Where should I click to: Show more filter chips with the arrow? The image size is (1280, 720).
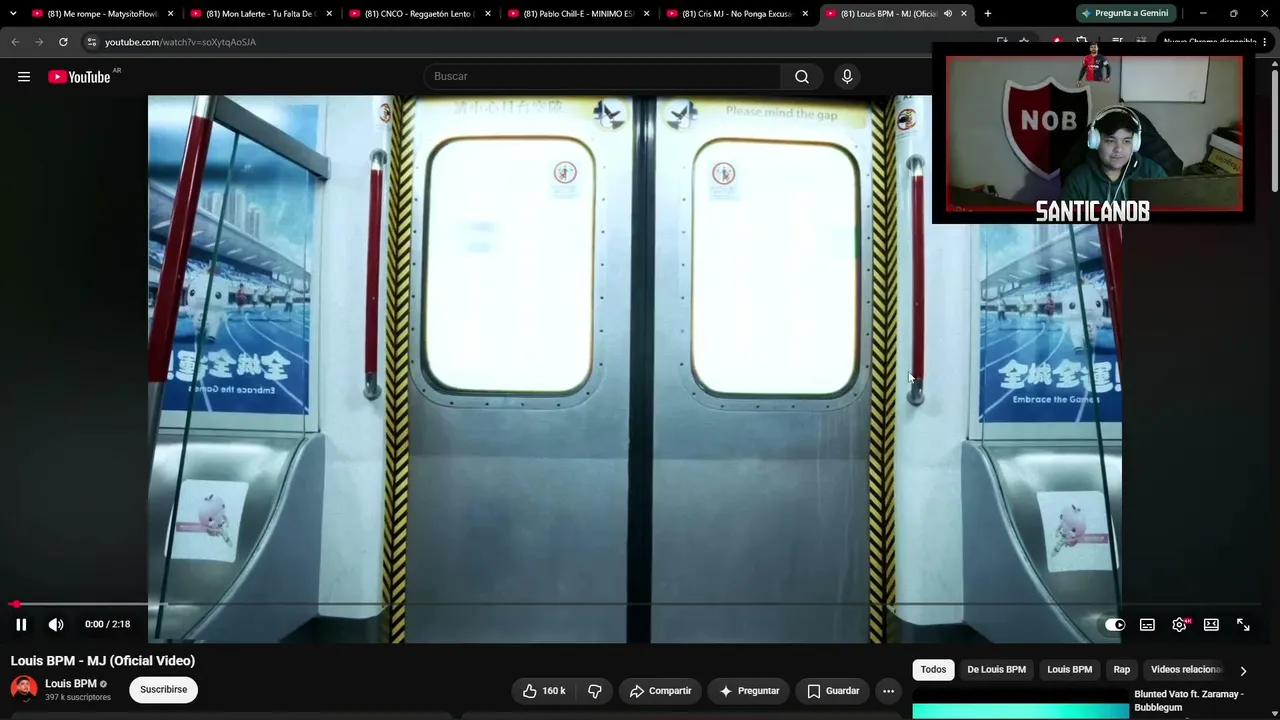click(1243, 671)
